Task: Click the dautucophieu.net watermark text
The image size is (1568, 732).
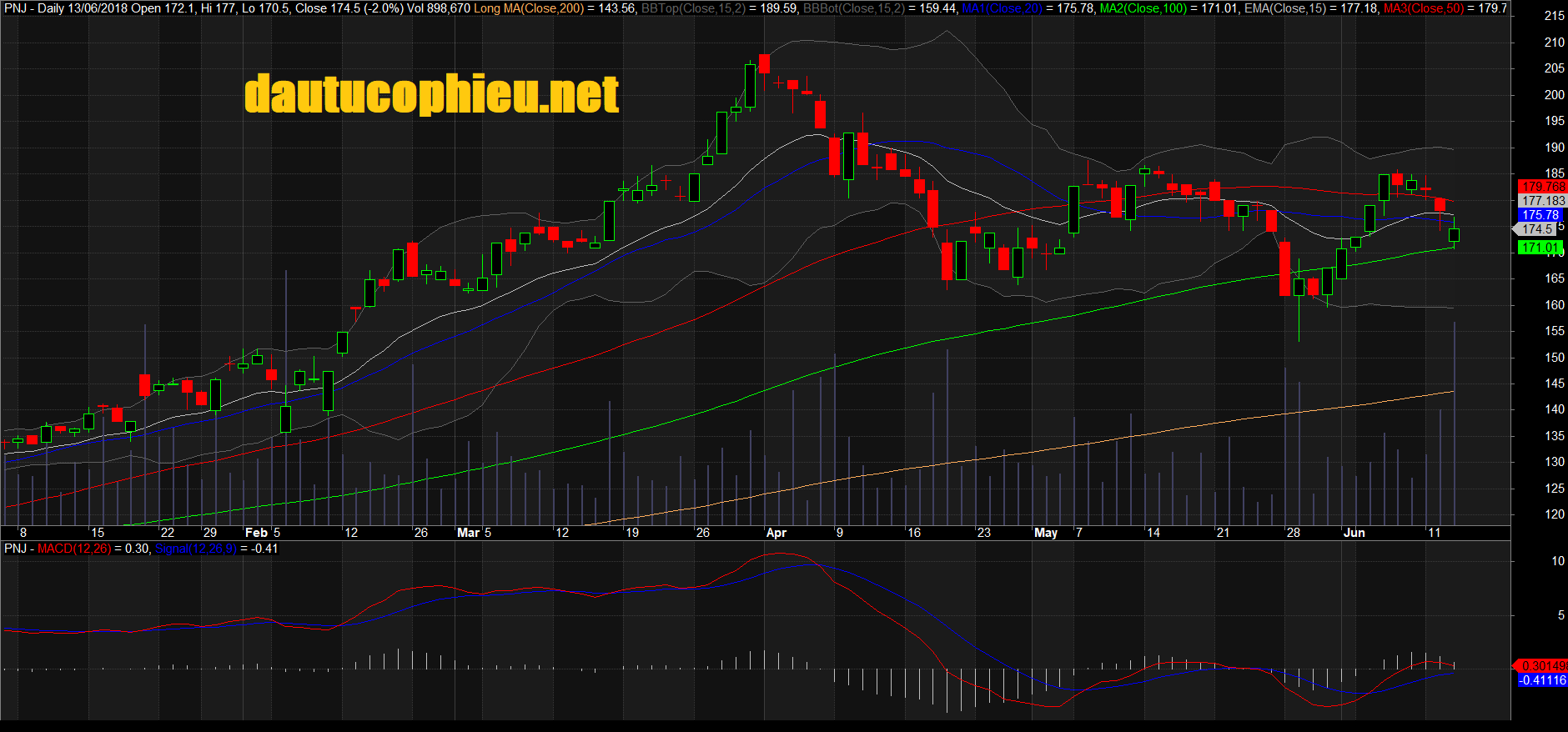Action: (x=431, y=93)
